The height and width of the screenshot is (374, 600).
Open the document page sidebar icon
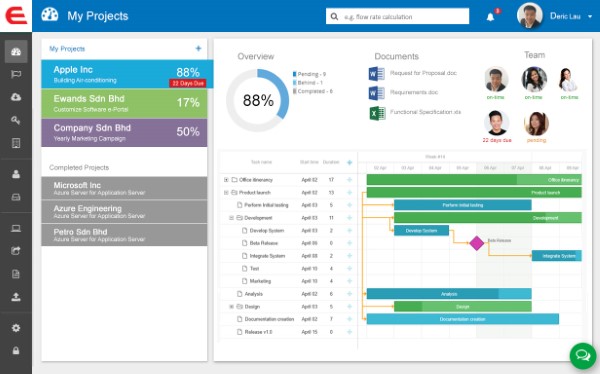pyautogui.click(x=16, y=274)
